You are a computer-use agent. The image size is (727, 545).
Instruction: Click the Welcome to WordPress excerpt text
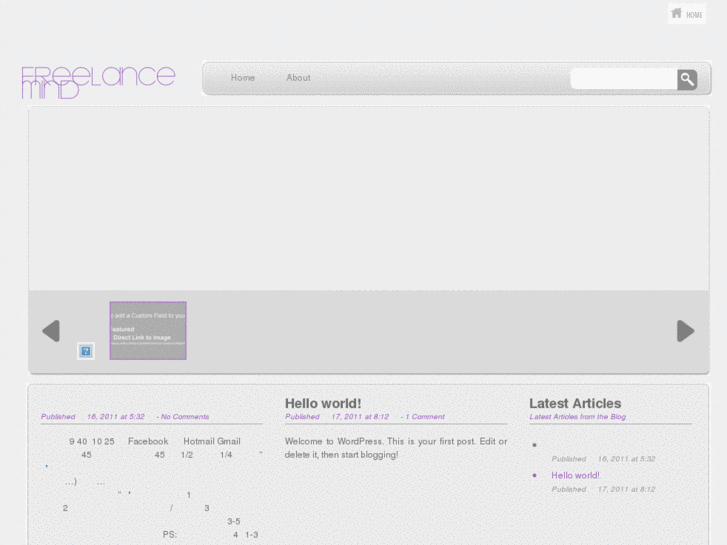pos(395,448)
